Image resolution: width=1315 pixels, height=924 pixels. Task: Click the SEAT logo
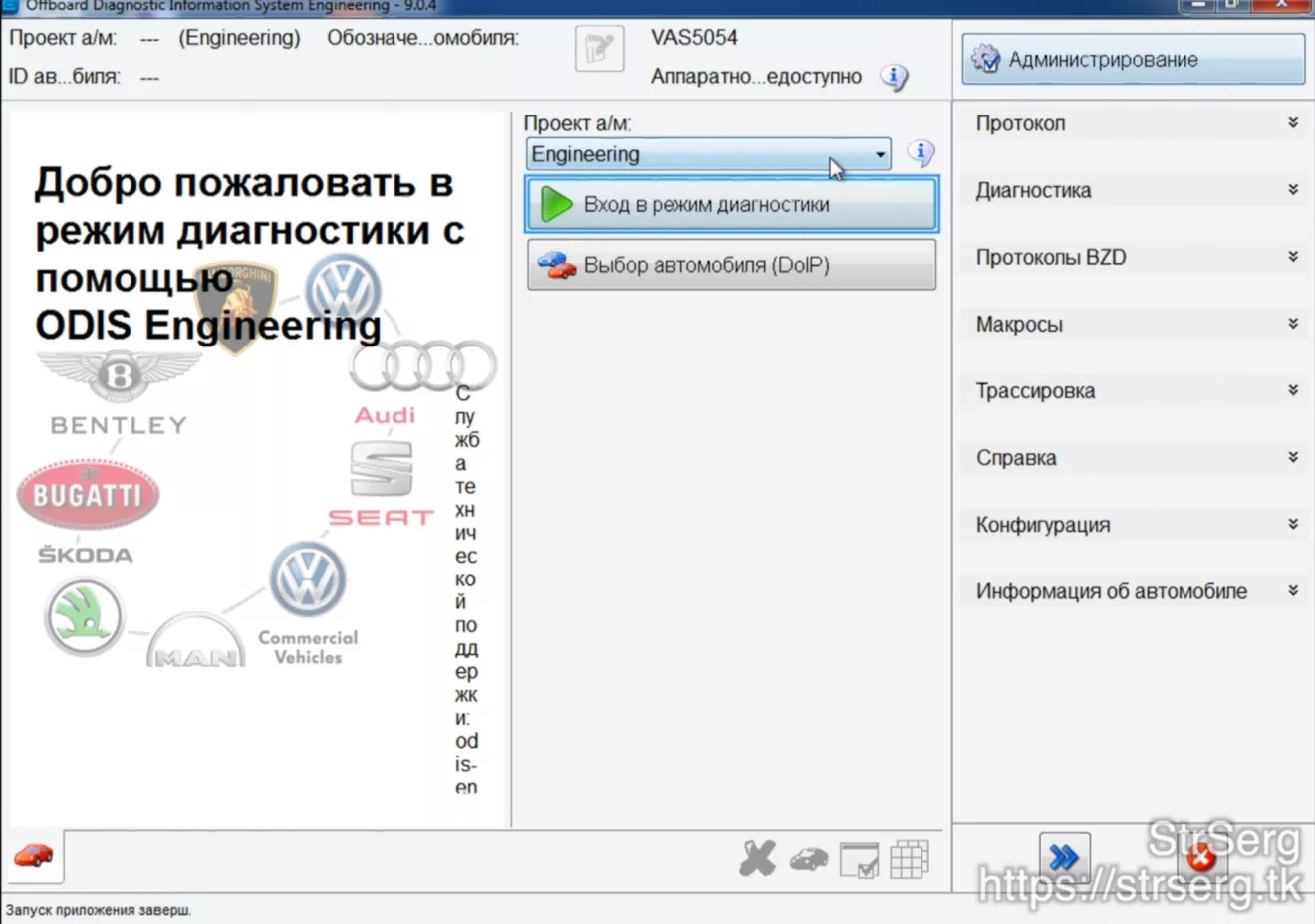(382, 469)
